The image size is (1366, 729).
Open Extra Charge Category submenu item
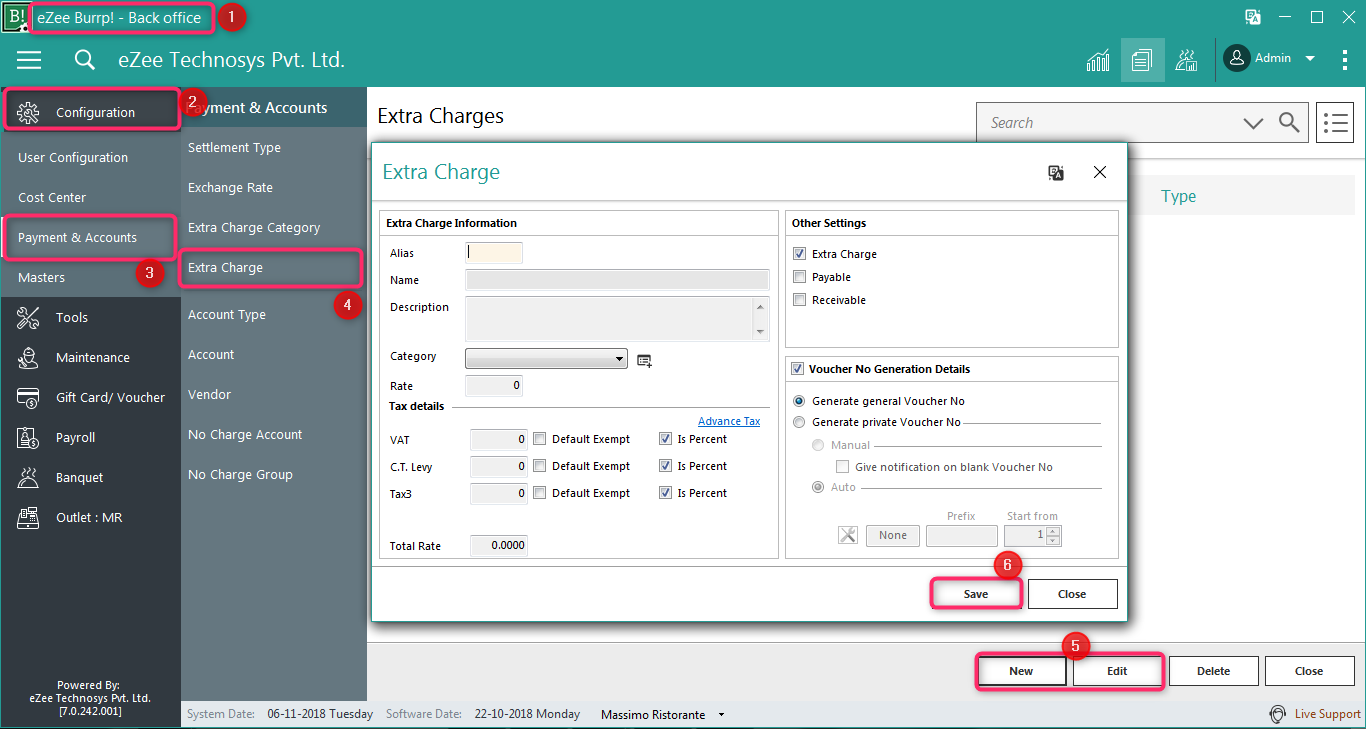(254, 228)
